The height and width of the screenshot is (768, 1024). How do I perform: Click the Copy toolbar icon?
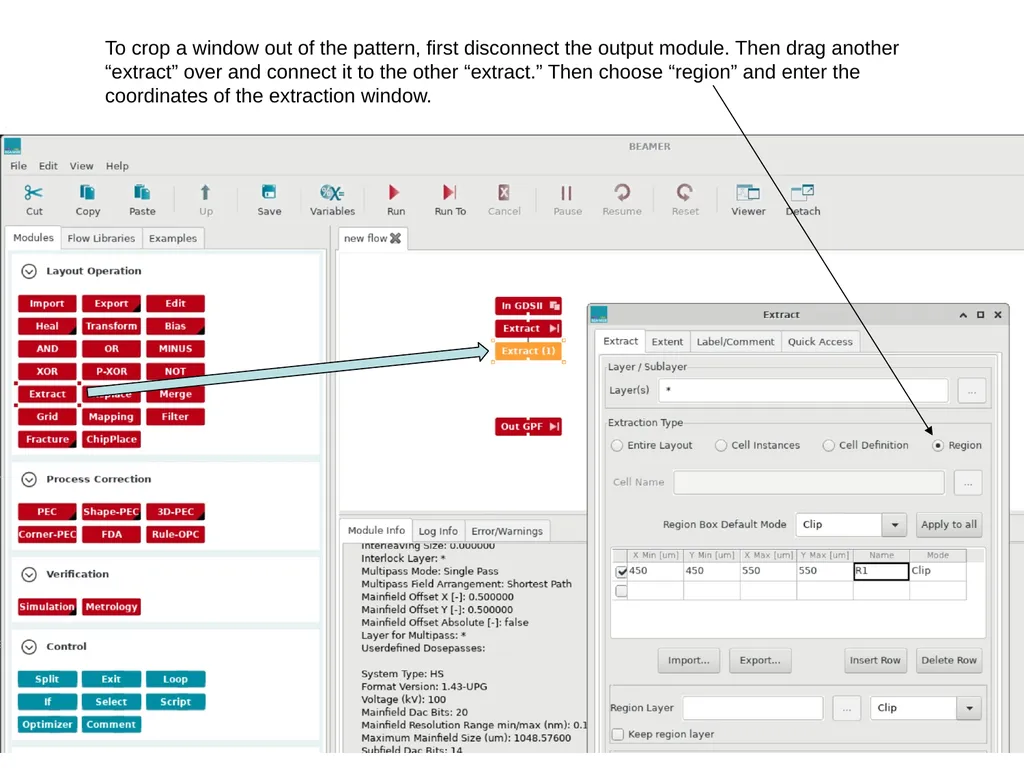click(88, 193)
